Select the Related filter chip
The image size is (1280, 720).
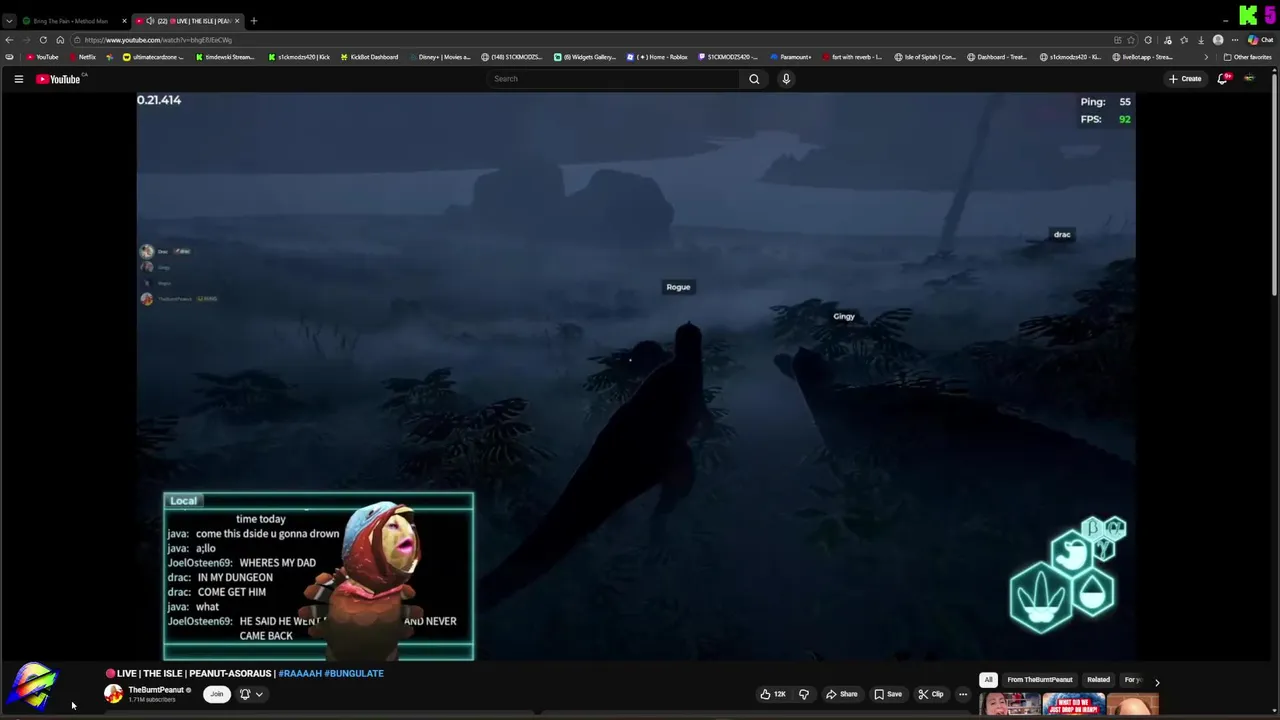1098,680
